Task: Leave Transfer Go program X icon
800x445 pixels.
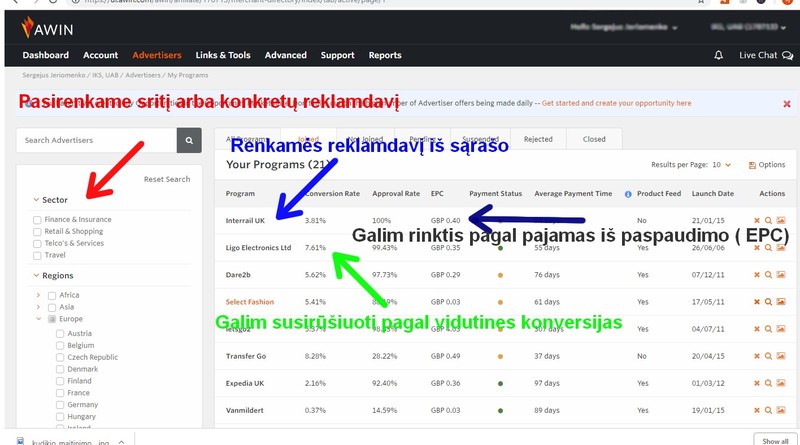Action: [x=757, y=356]
